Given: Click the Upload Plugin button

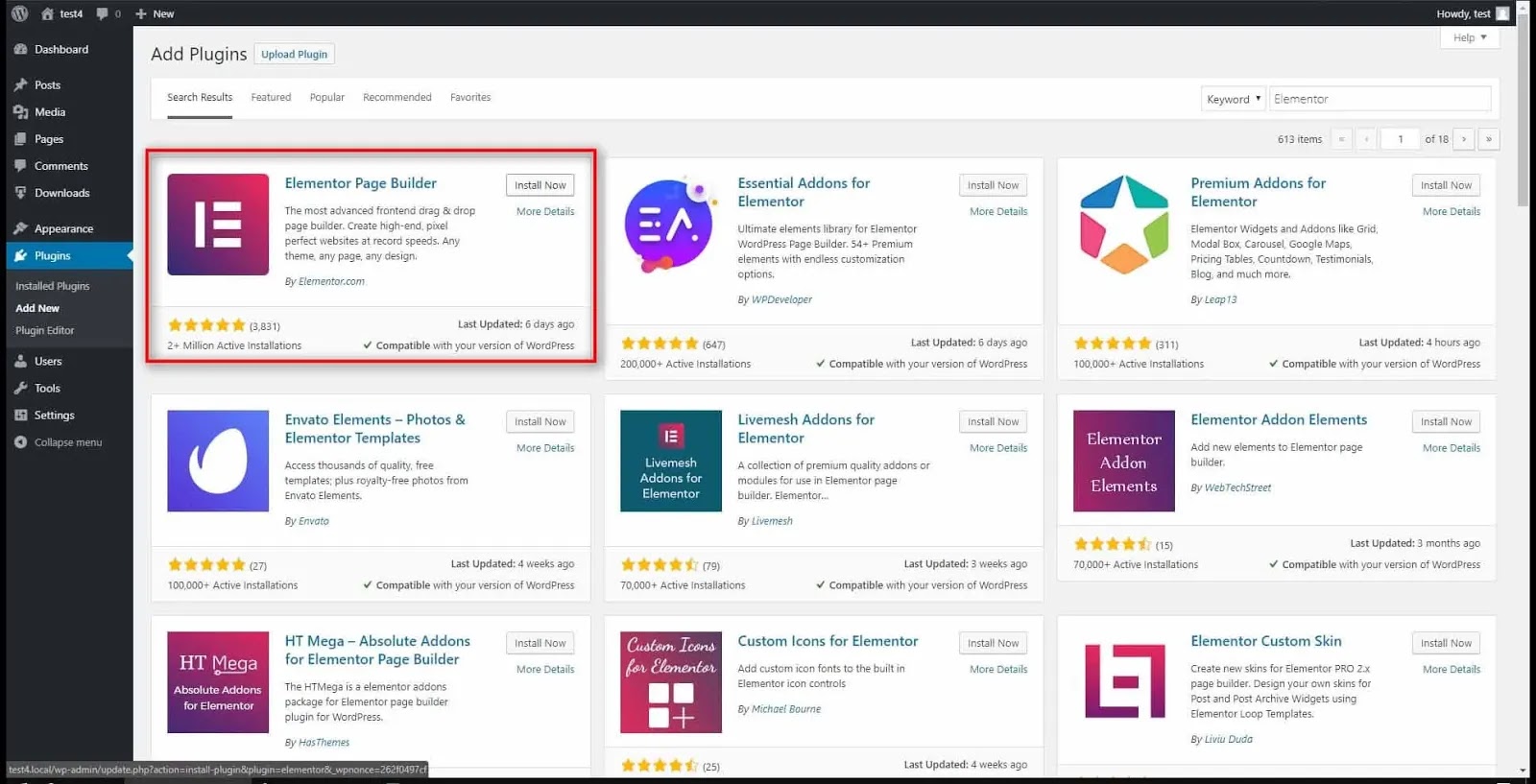Looking at the screenshot, I should click(x=295, y=54).
